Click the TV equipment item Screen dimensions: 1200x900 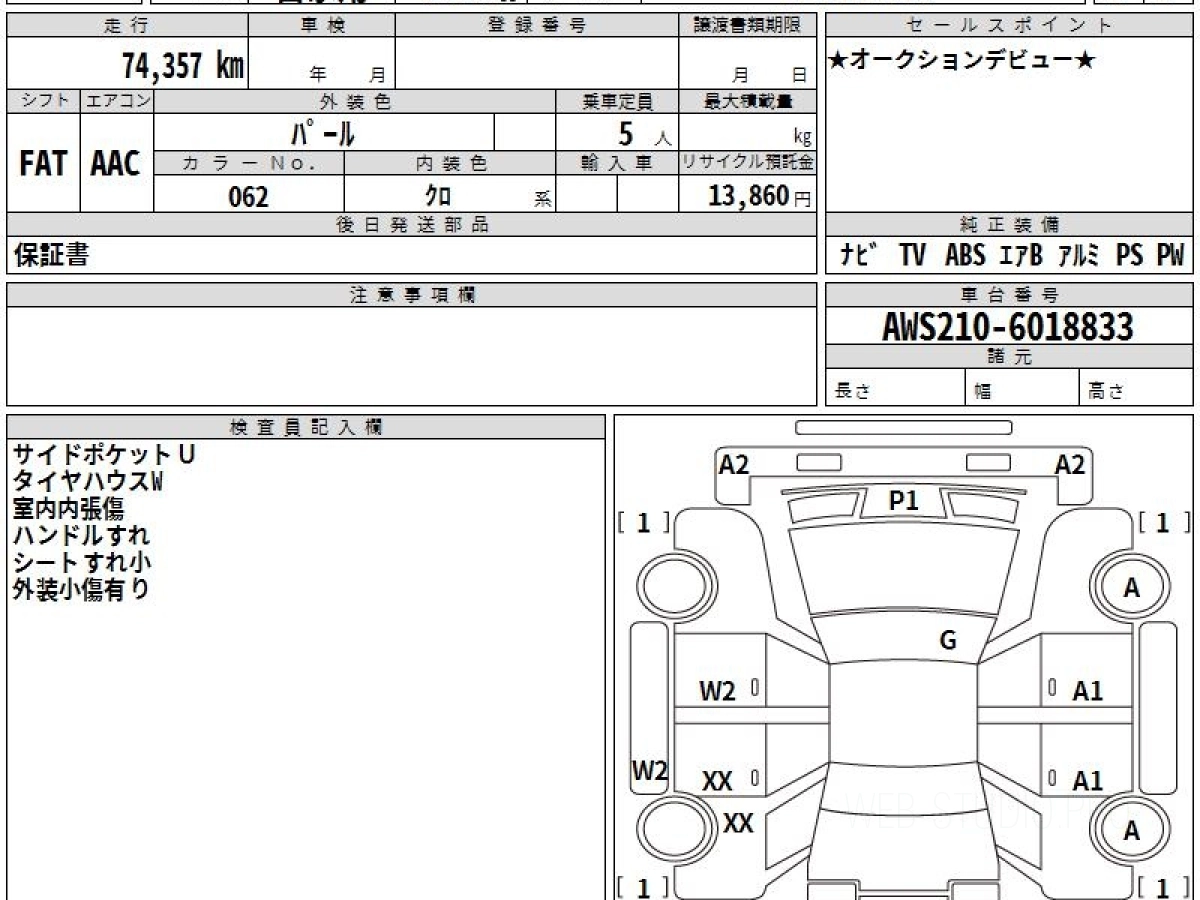(x=912, y=255)
